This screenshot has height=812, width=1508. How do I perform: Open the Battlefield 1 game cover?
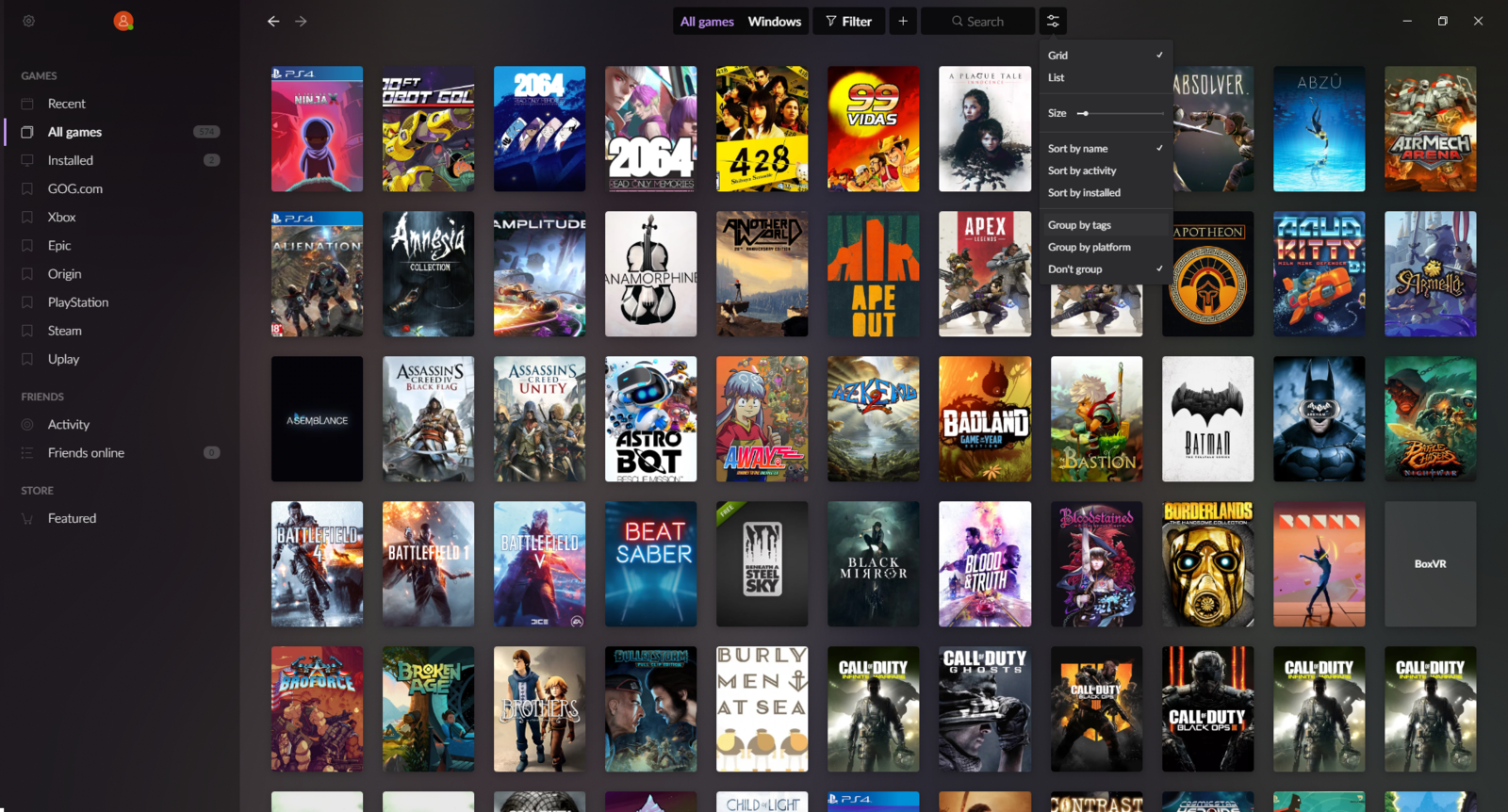428,564
